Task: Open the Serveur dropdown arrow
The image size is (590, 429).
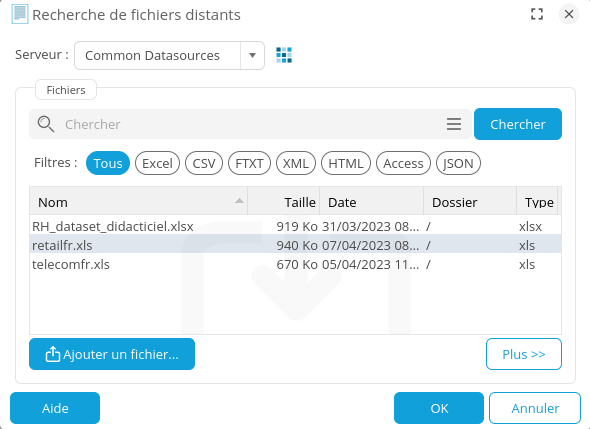Action: click(x=252, y=55)
